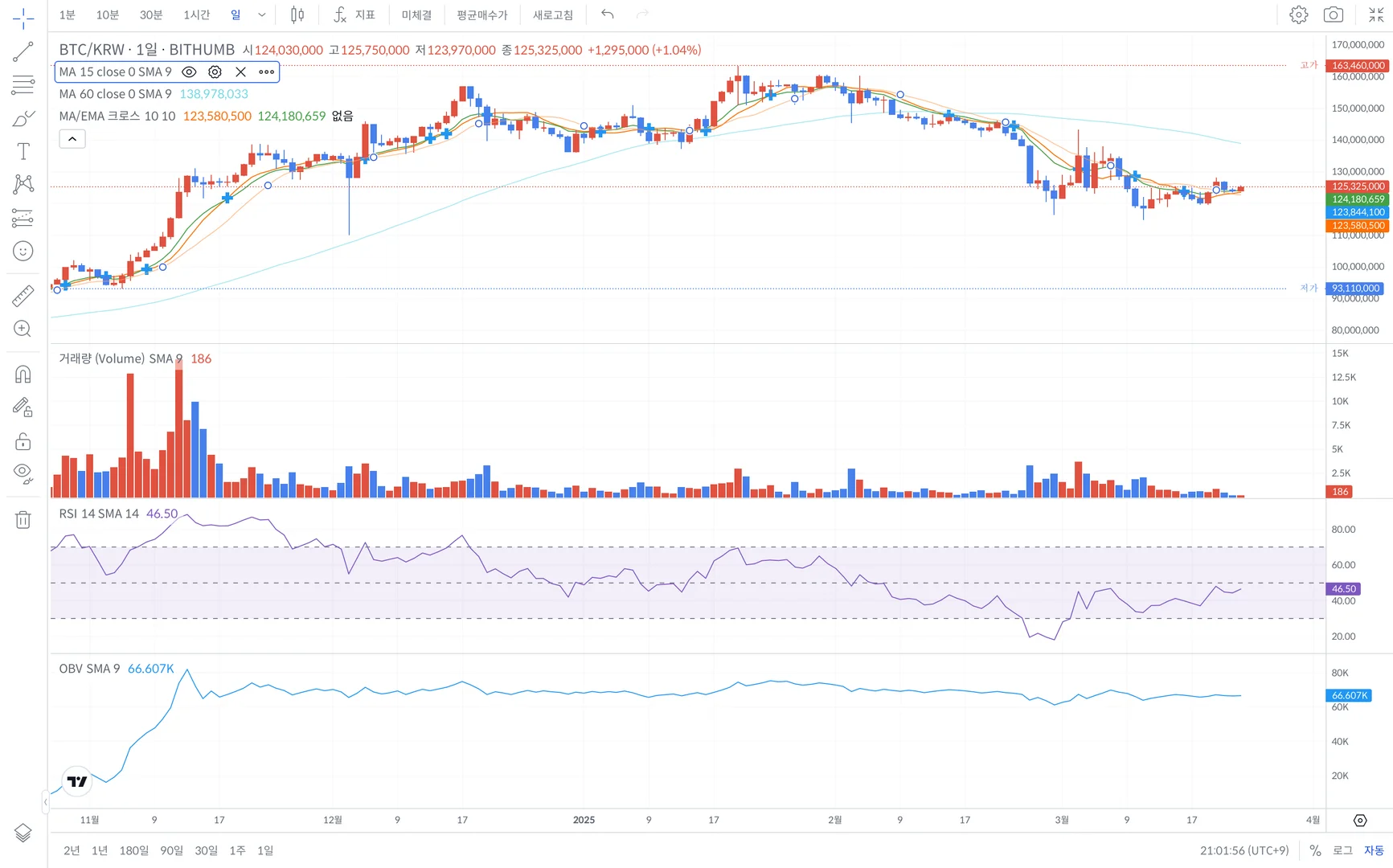This screenshot has width=1393, height=868.
Task: Toggle percent scale on price axis
Action: tap(1315, 850)
